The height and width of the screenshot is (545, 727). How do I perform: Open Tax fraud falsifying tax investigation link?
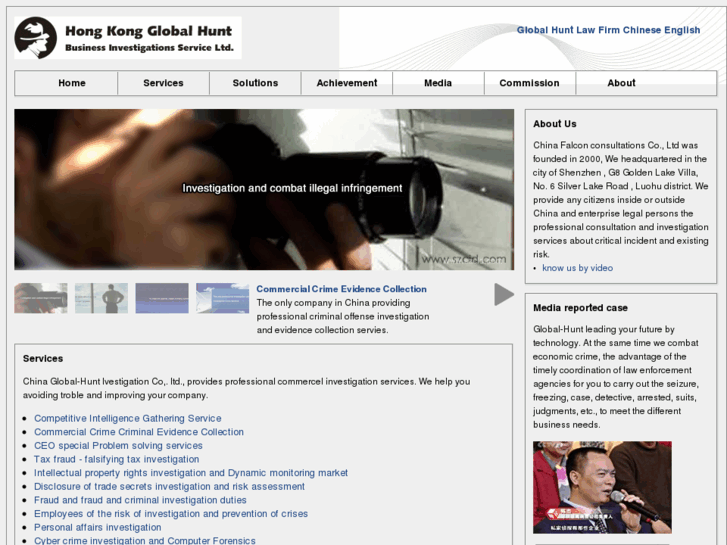coord(116,459)
